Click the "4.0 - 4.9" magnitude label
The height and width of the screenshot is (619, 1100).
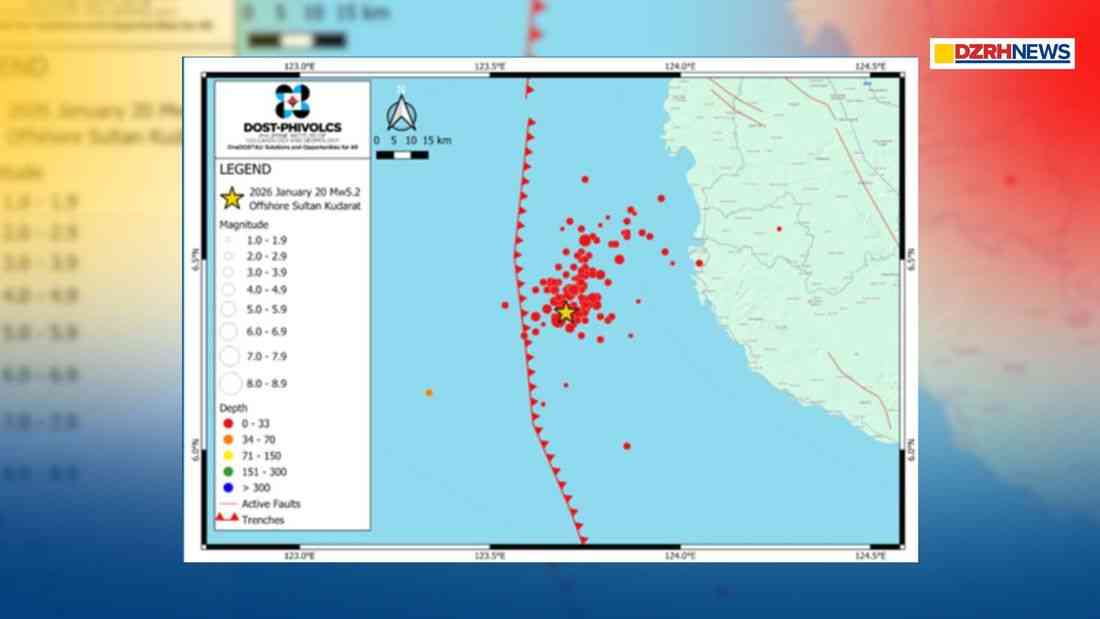[x=267, y=289]
